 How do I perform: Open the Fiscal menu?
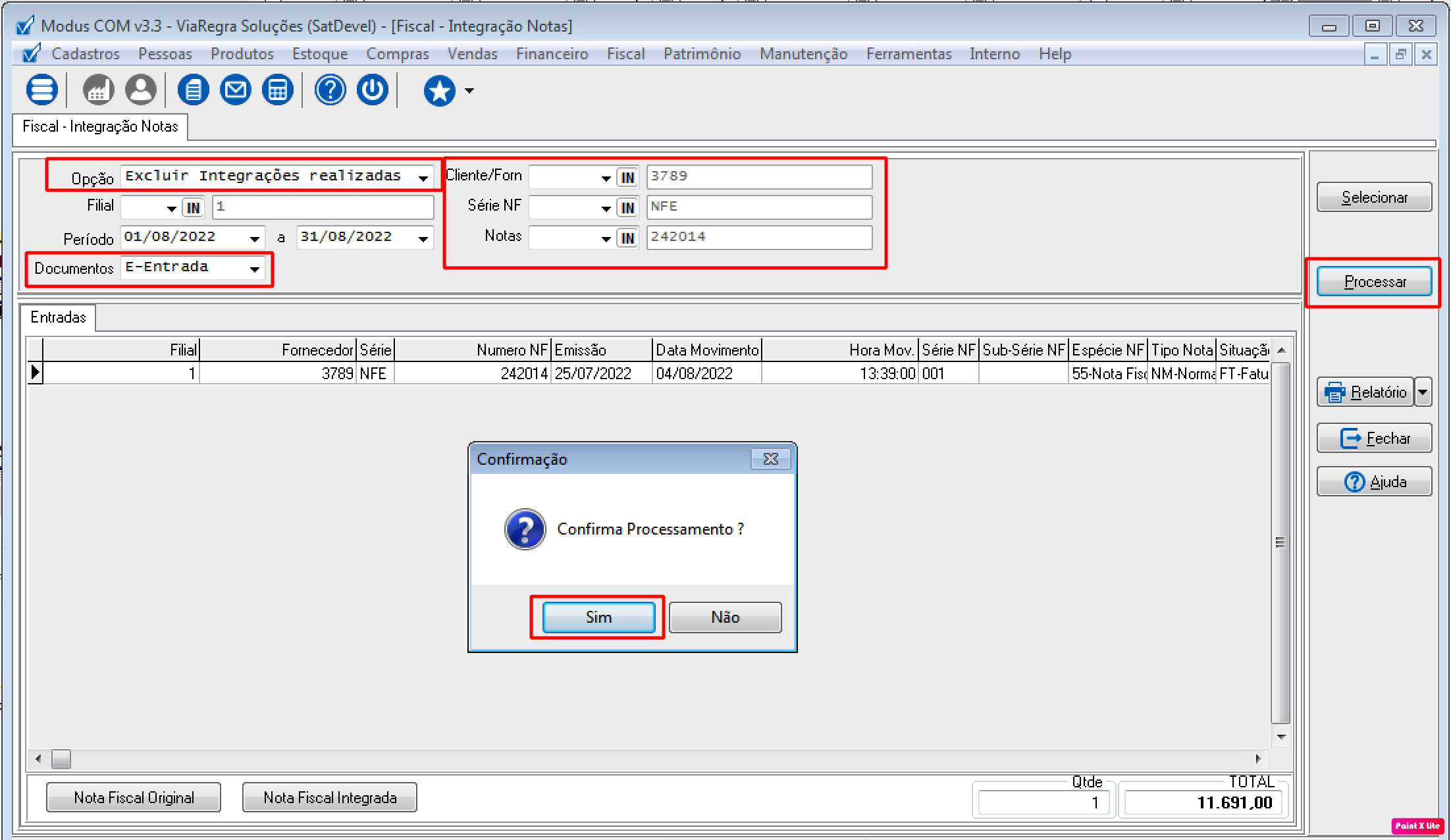(625, 54)
